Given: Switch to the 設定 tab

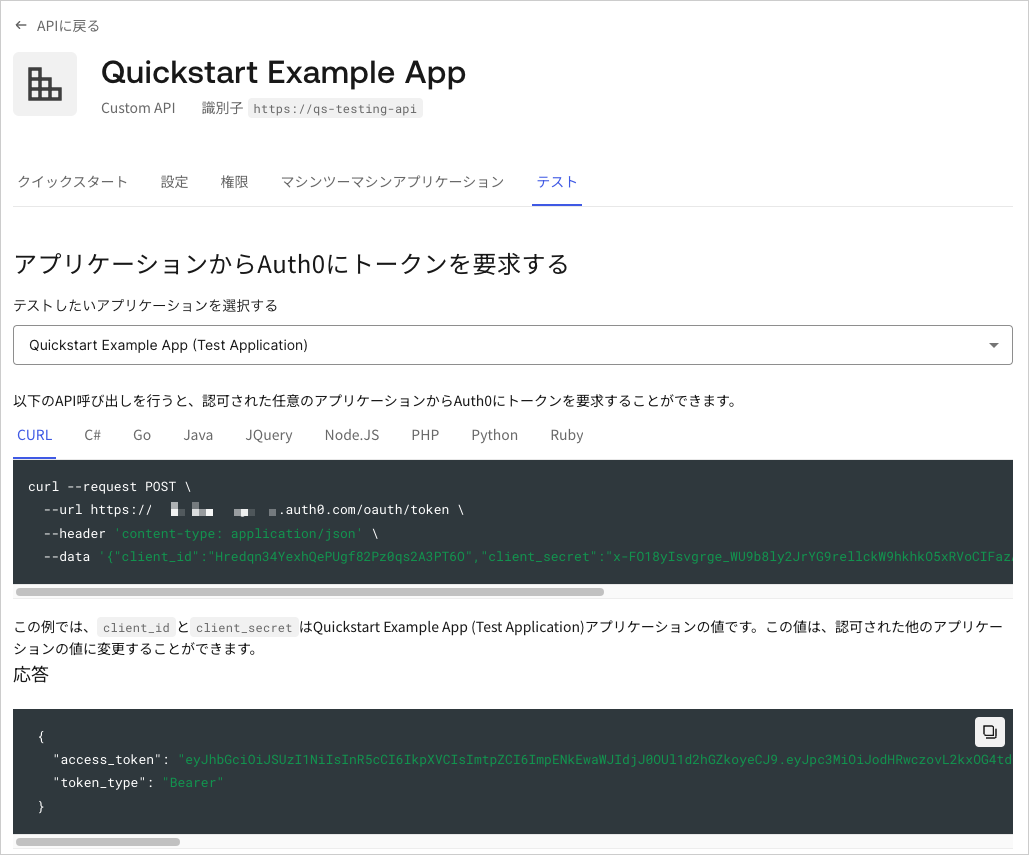Looking at the screenshot, I should pos(175,182).
